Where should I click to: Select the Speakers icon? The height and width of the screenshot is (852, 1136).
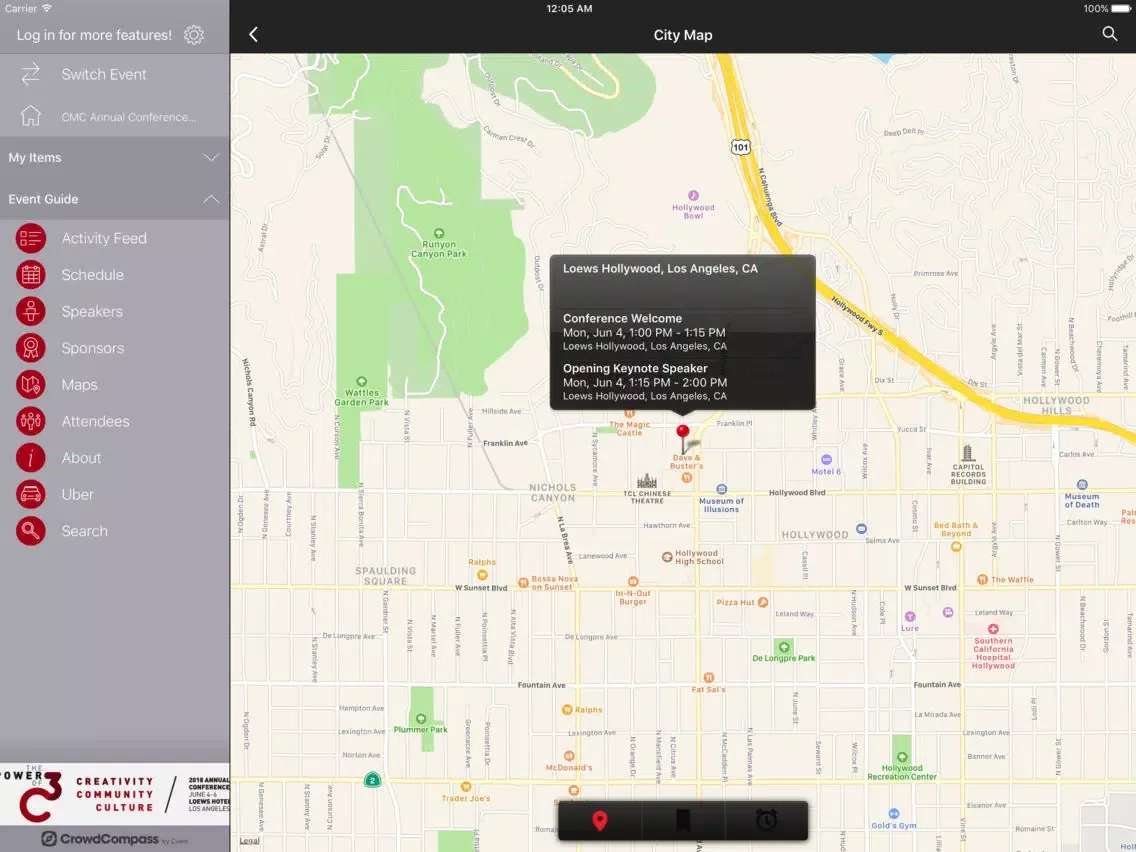pos(30,312)
